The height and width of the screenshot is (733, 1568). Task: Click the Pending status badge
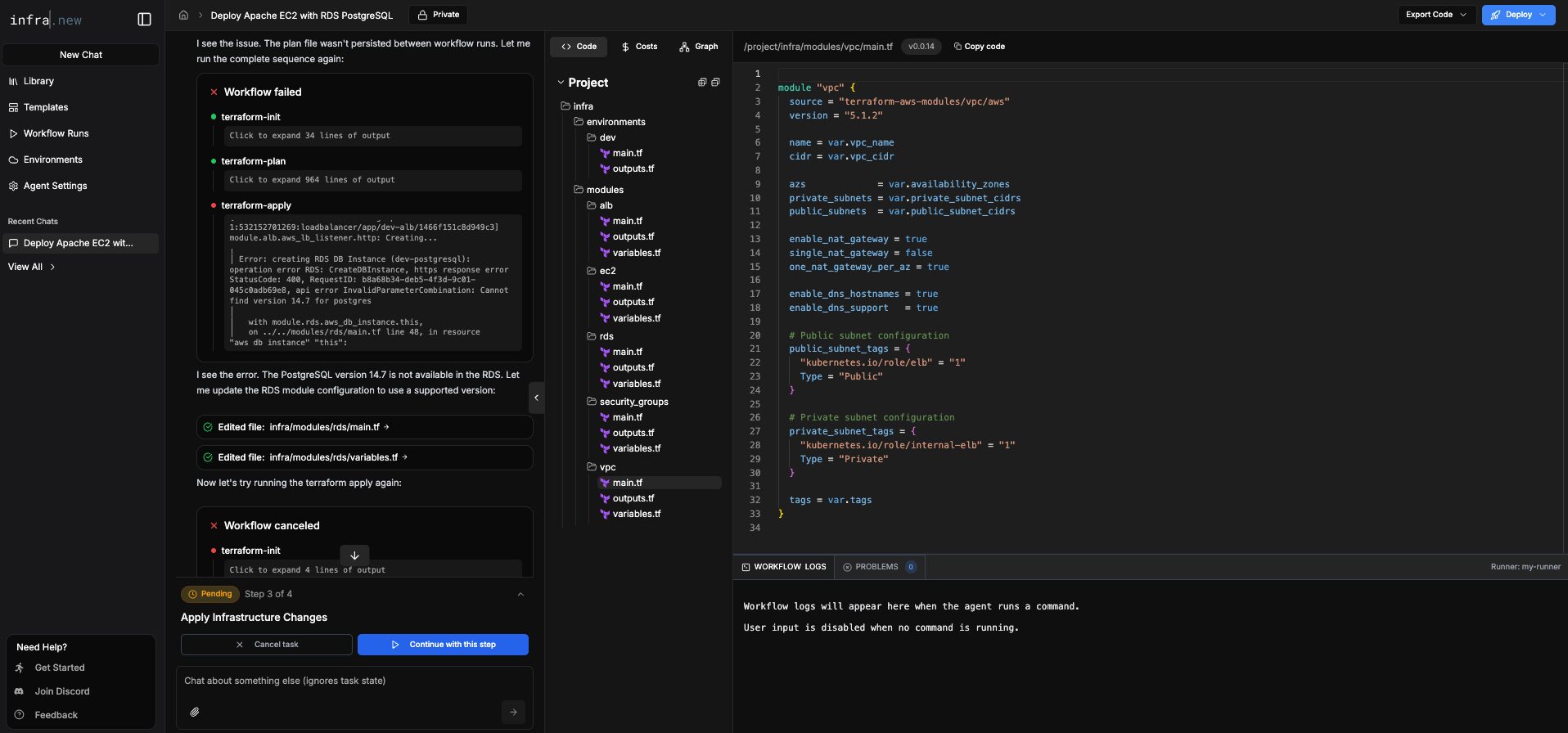(x=210, y=594)
